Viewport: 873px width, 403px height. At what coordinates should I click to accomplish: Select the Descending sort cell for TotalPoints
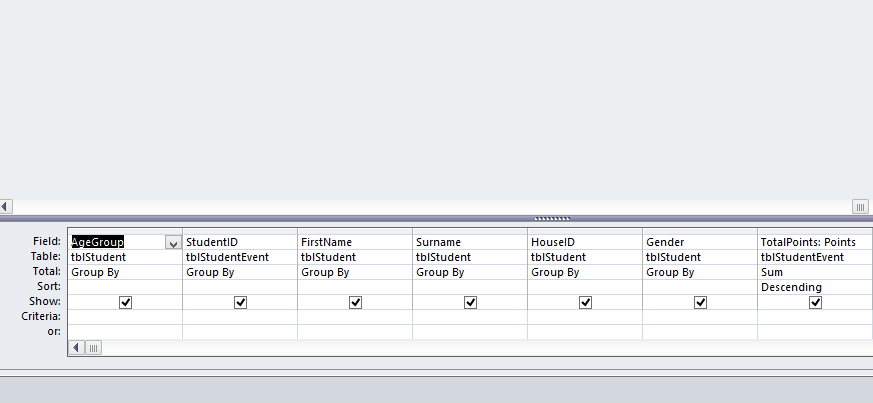coord(815,287)
